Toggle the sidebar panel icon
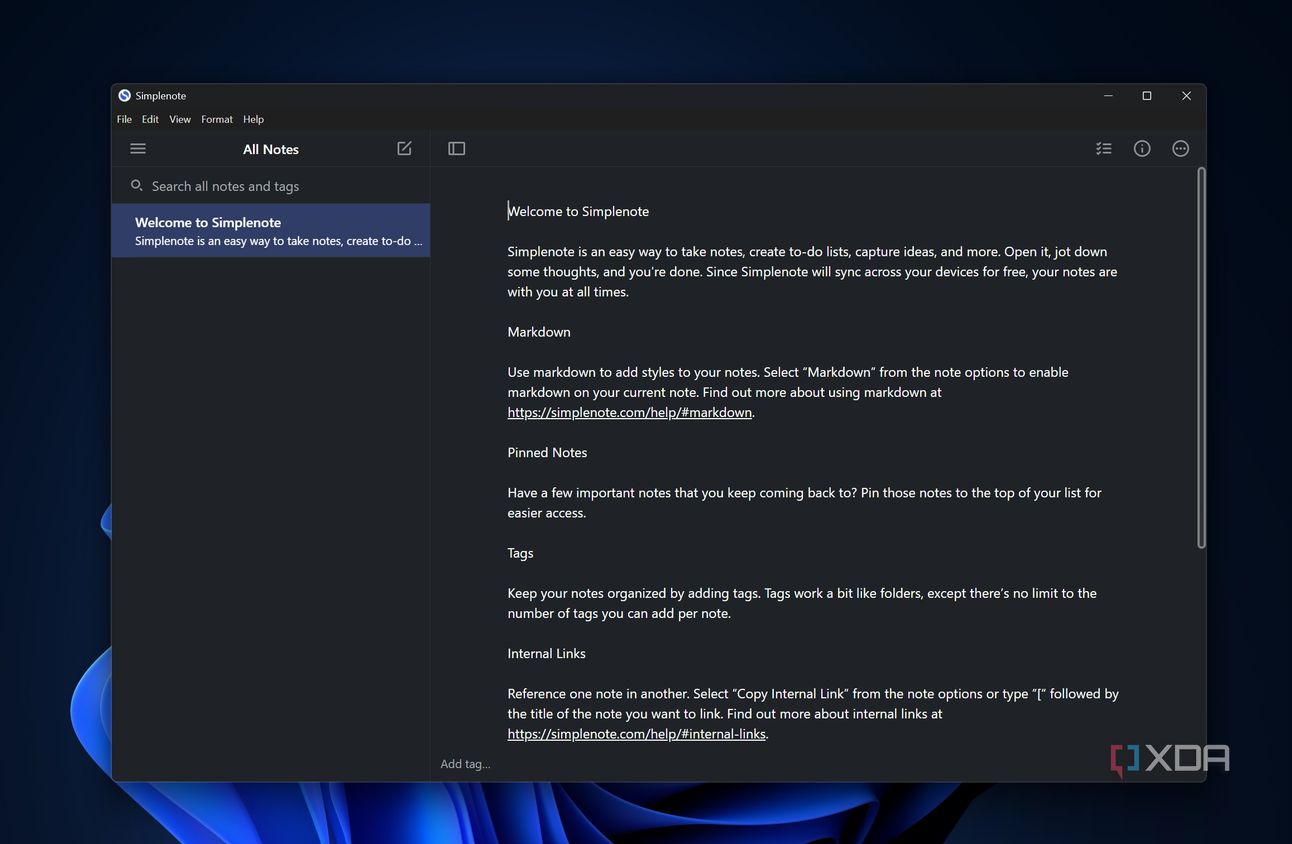 pos(456,148)
